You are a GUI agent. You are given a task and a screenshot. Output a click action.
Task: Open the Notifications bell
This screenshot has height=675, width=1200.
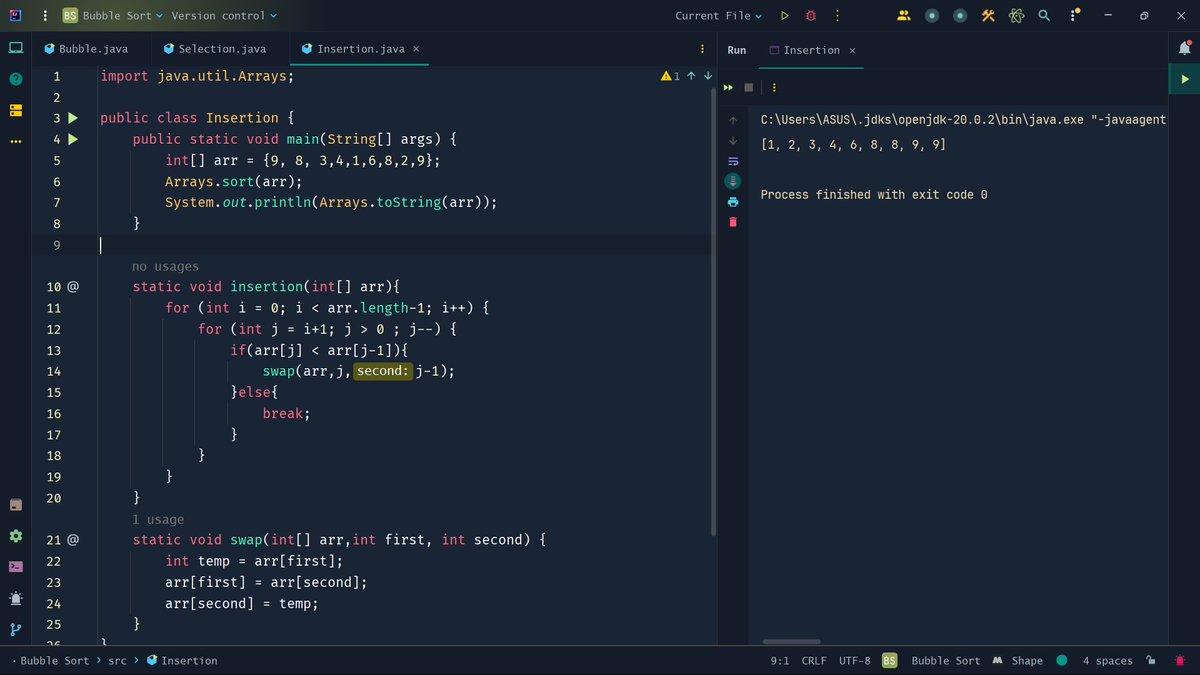coord(1185,48)
